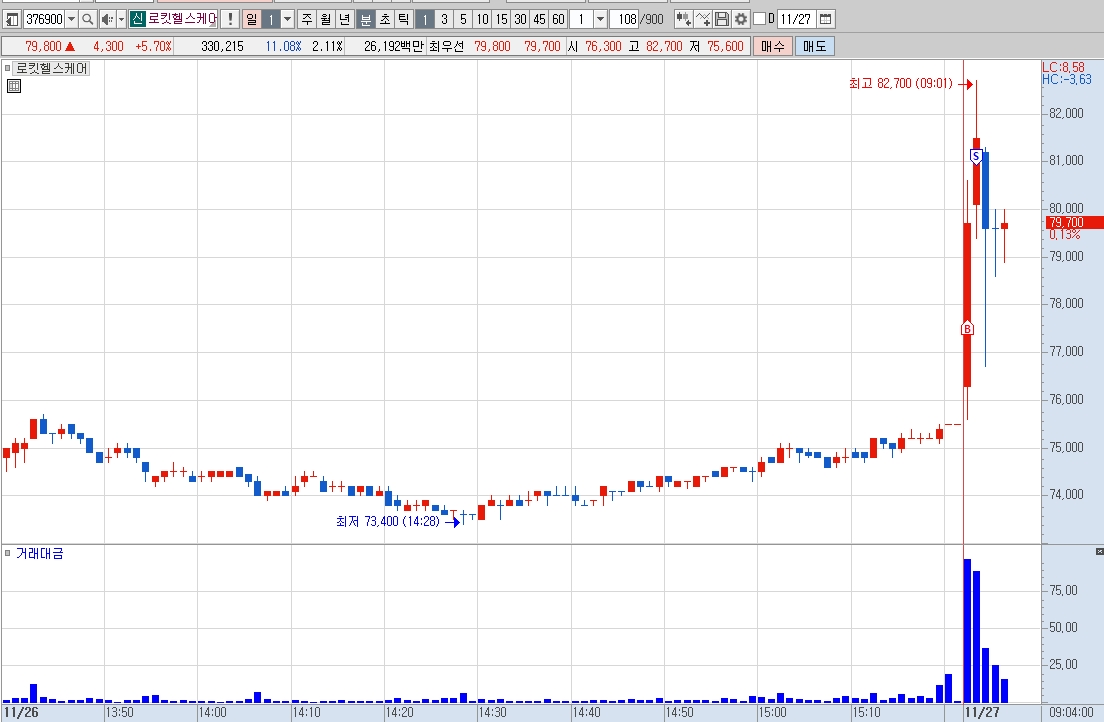Viewport: 1104px width, 722px height.
Task: Click the candle count field showing 108
Action: click(625, 19)
